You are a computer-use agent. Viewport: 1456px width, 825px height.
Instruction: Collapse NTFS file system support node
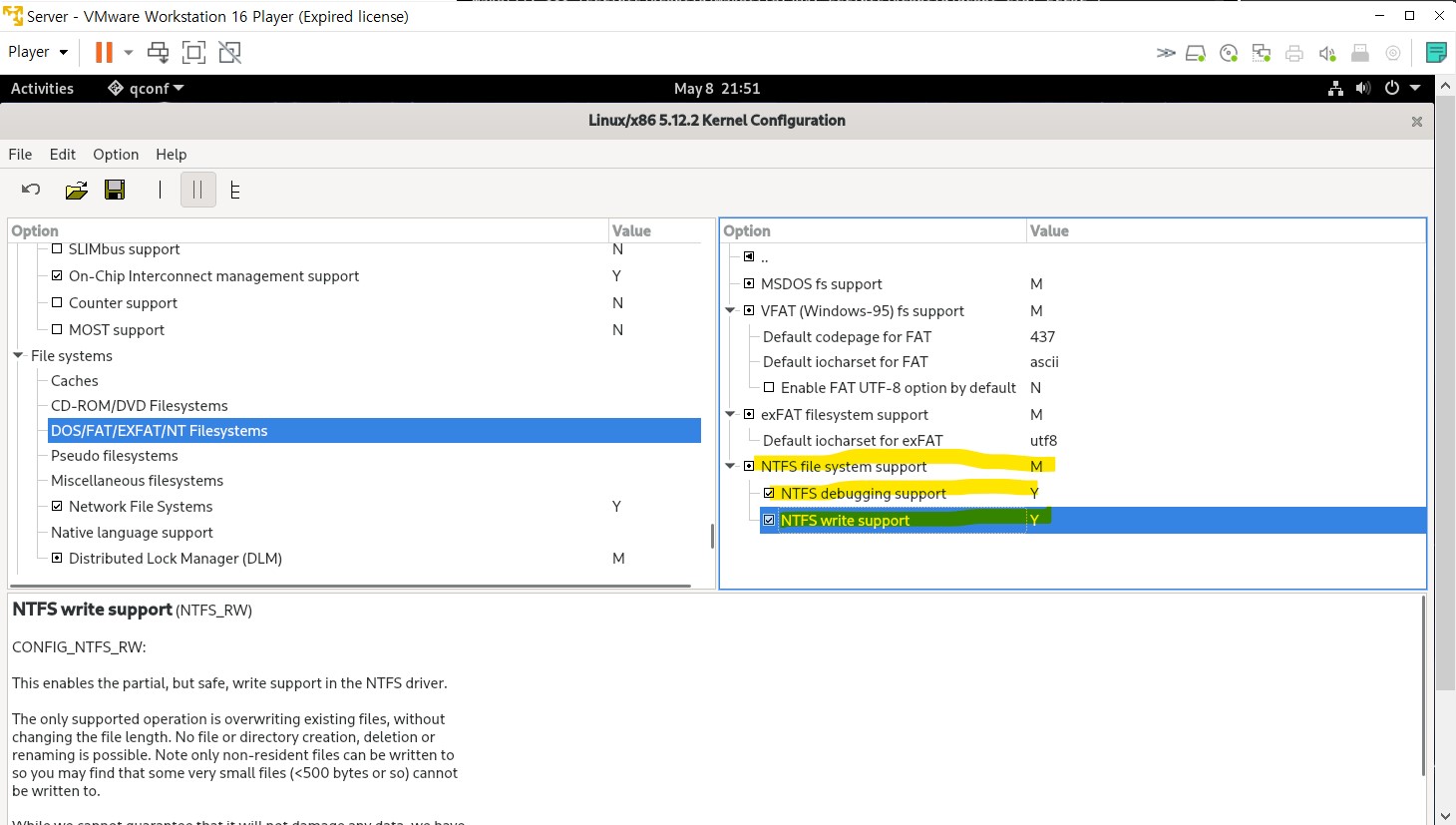[730, 466]
